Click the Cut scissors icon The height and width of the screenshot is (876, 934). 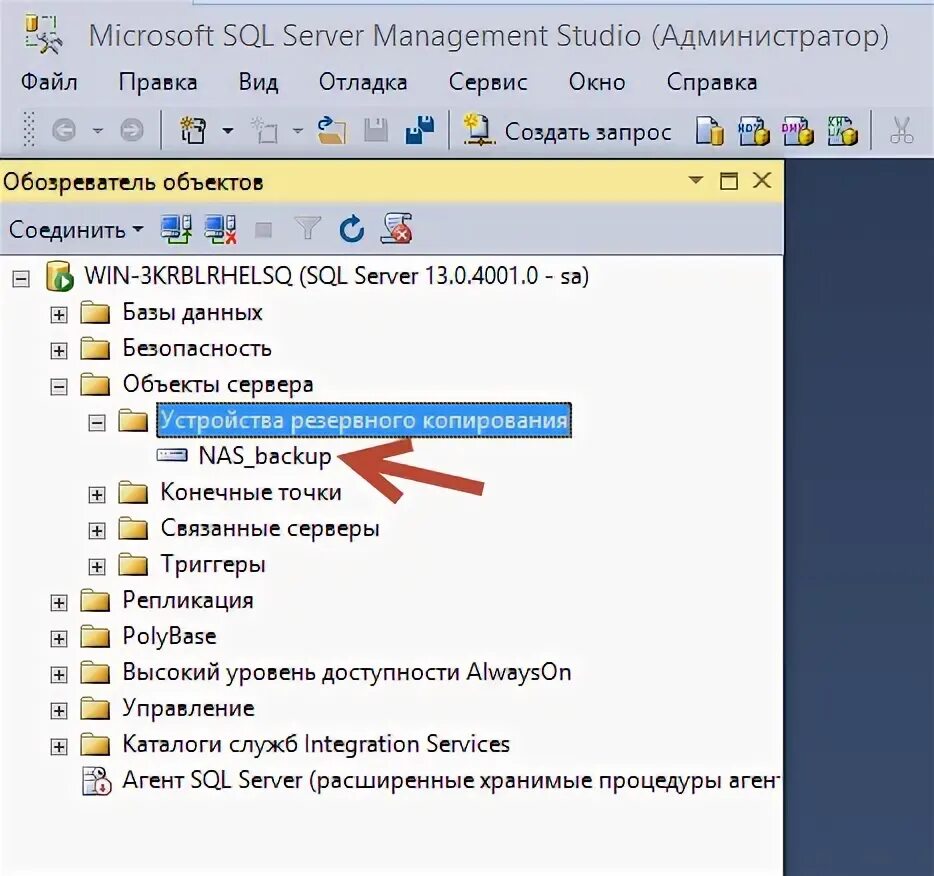click(902, 130)
